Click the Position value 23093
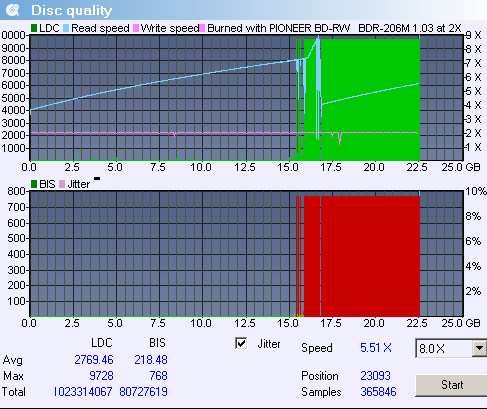The width and height of the screenshot is (487, 409). (x=375, y=376)
